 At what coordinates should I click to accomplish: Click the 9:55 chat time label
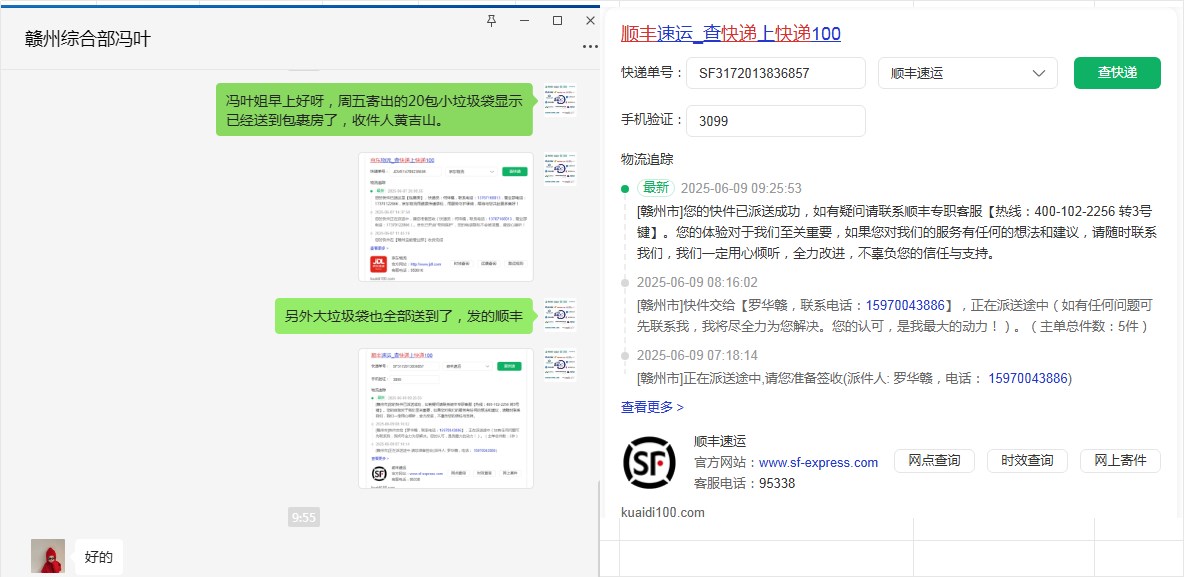click(x=304, y=517)
